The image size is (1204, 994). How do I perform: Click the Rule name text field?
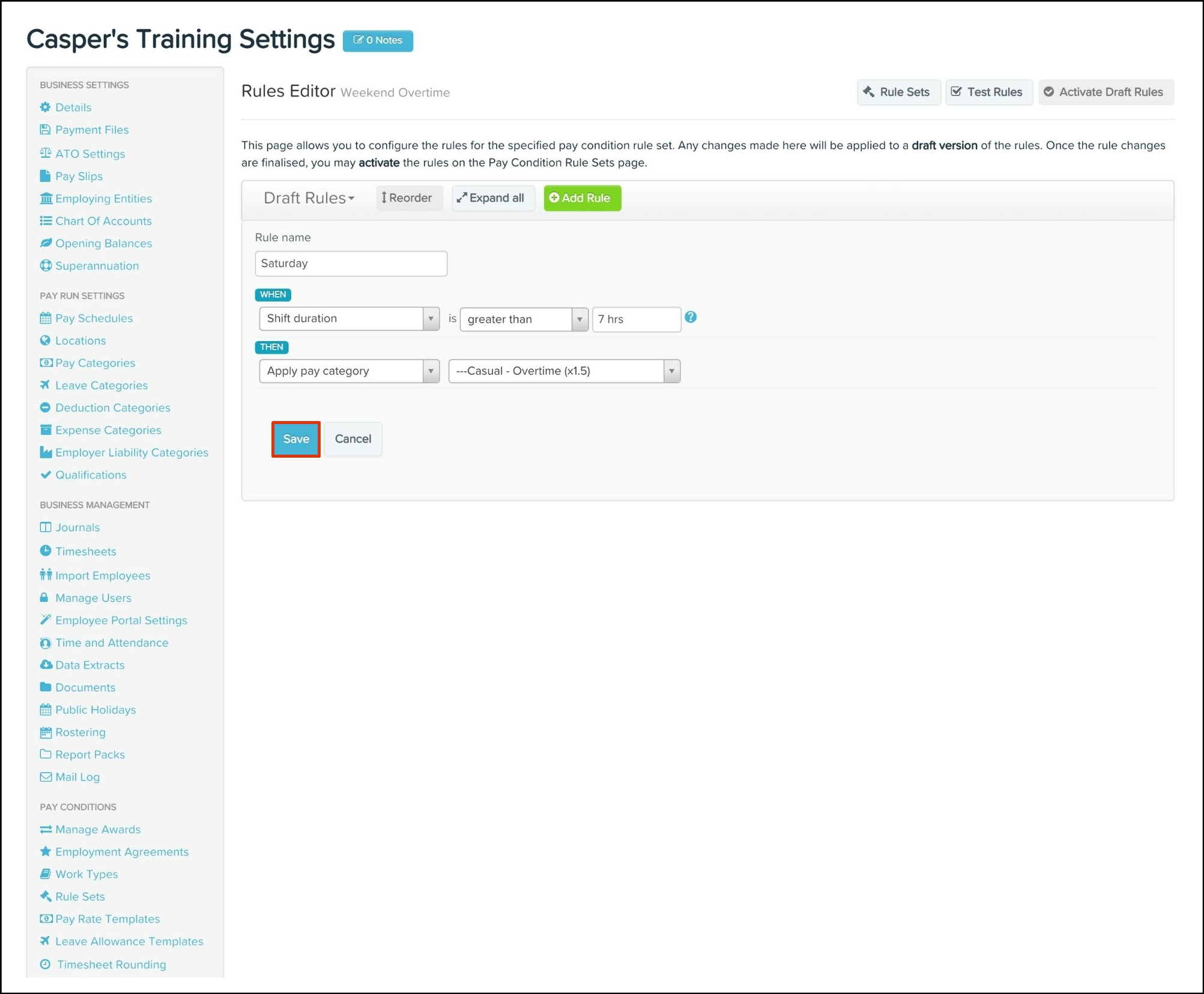(x=351, y=263)
